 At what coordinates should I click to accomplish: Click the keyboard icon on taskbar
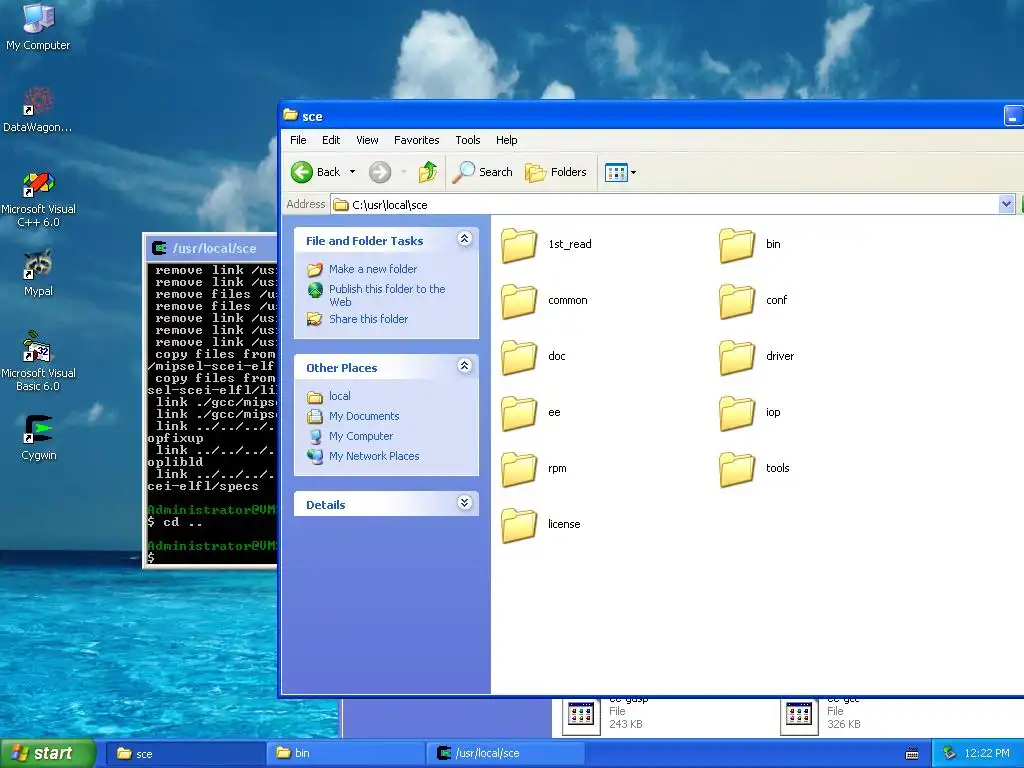coord(912,754)
